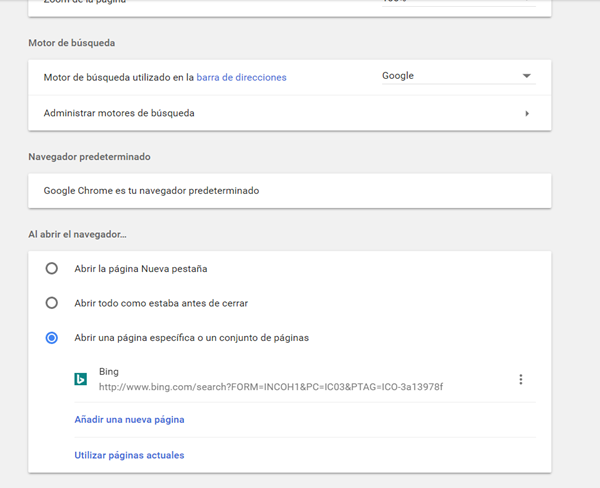Screen dimensions: 600x488
Task: Follow the 'barra de direcciones' link
Action: click(x=241, y=77)
